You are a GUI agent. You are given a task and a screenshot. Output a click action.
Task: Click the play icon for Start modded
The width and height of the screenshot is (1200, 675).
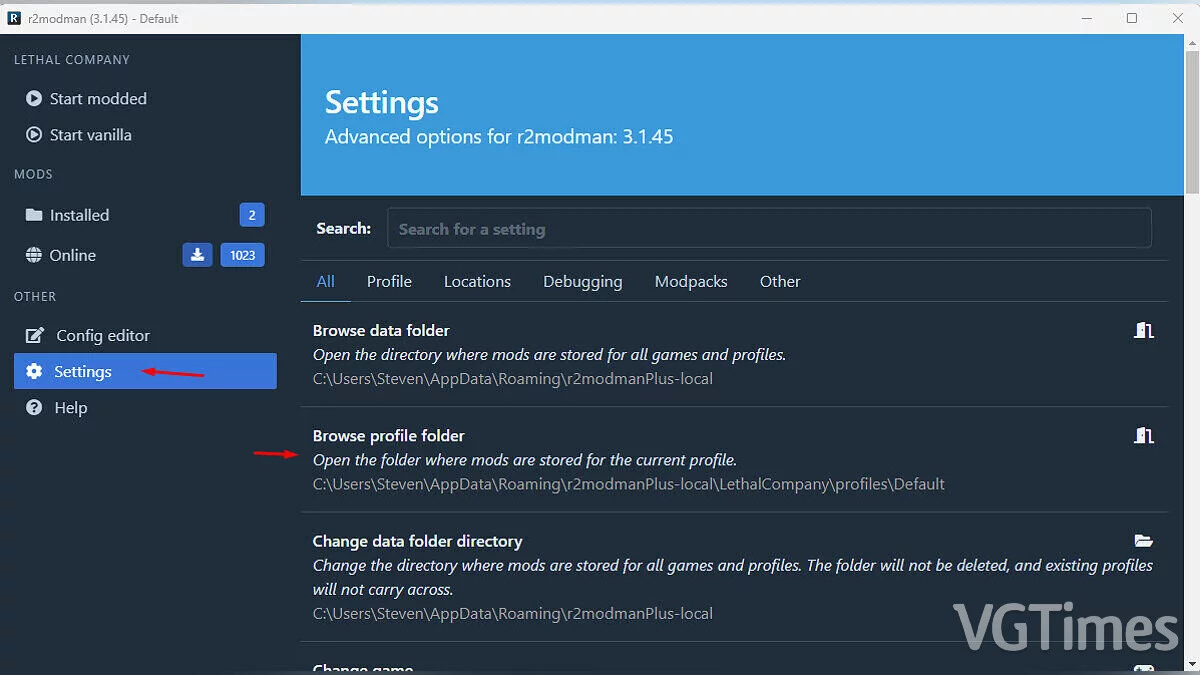[x=34, y=99]
